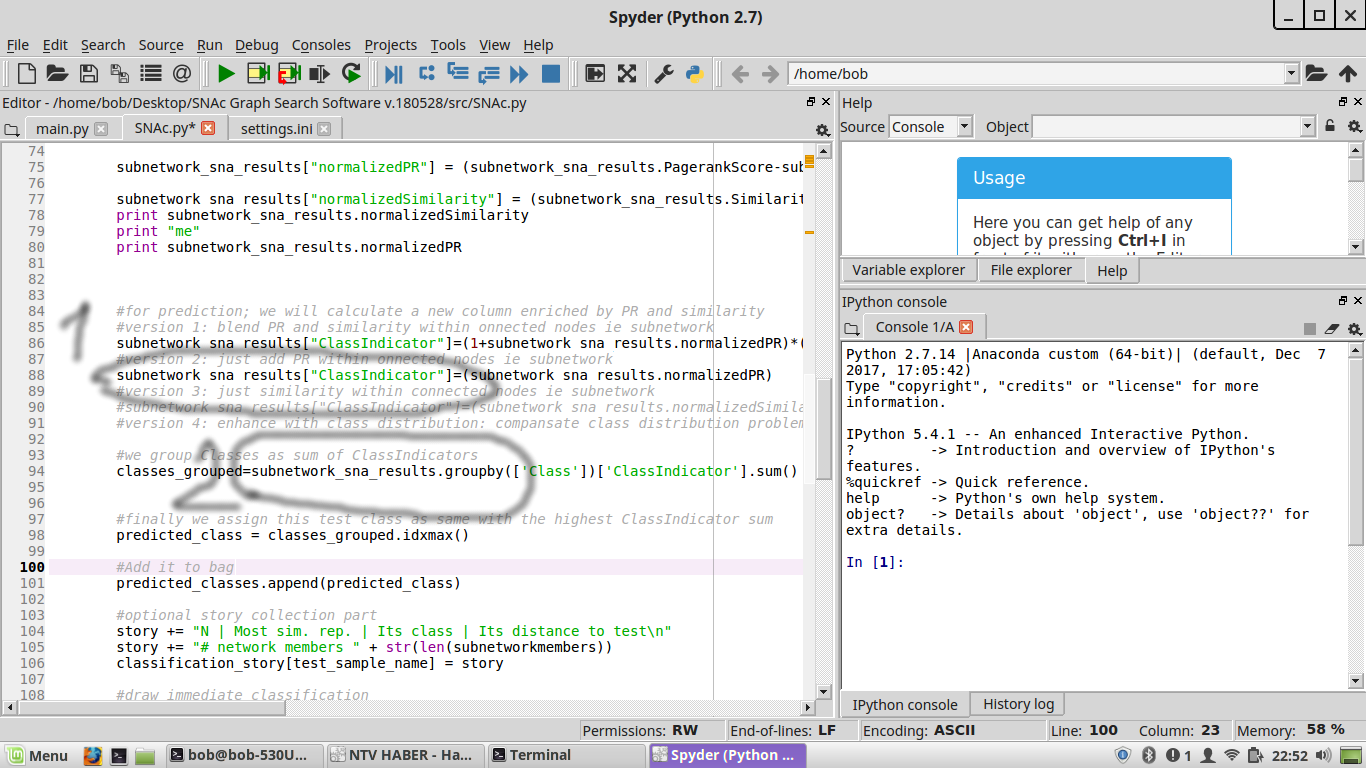Continue execution double-arrow debug icon
The width and height of the screenshot is (1366, 768).
[x=518, y=73]
